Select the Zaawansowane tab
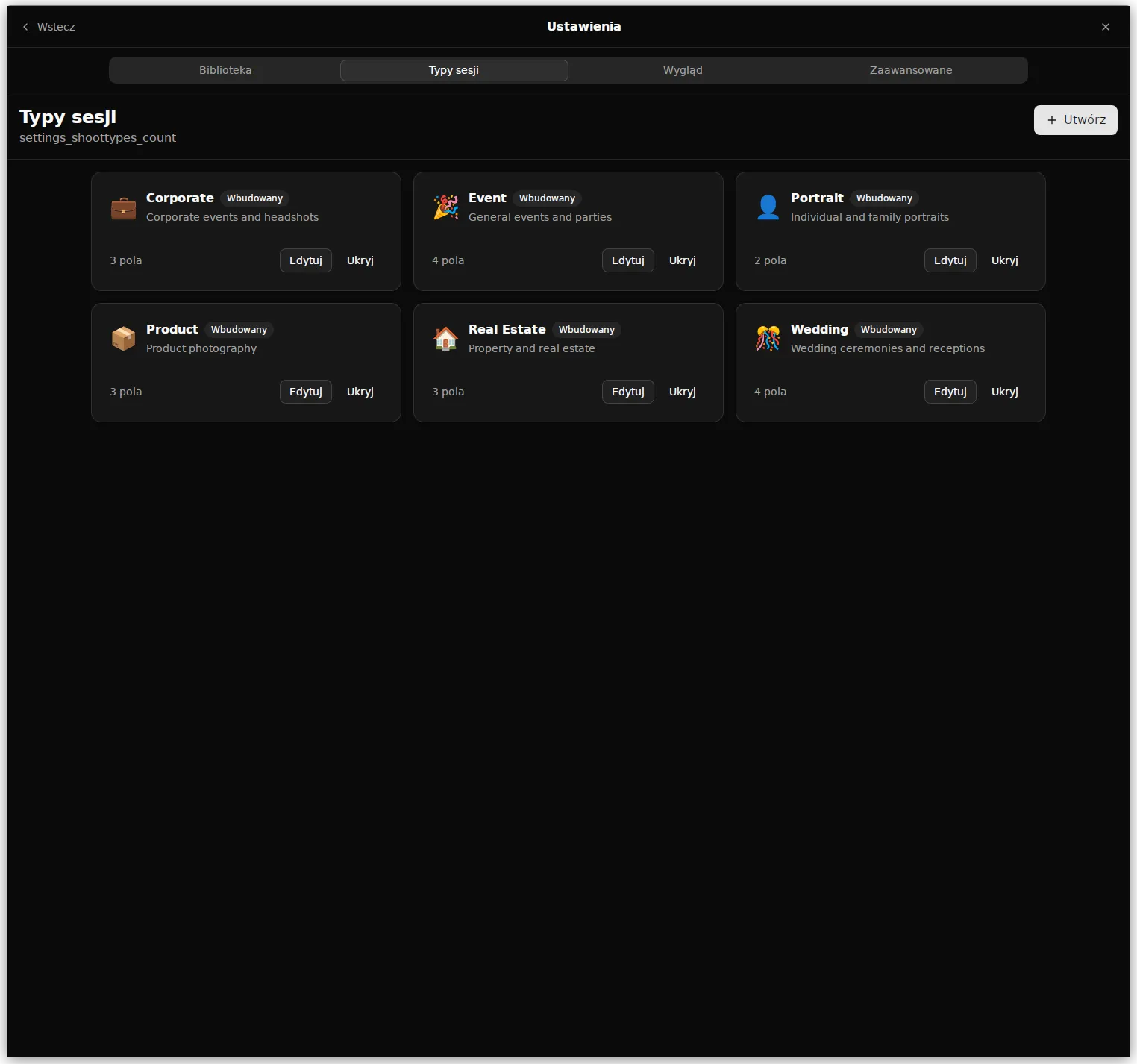The image size is (1137, 1064). click(x=911, y=70)
